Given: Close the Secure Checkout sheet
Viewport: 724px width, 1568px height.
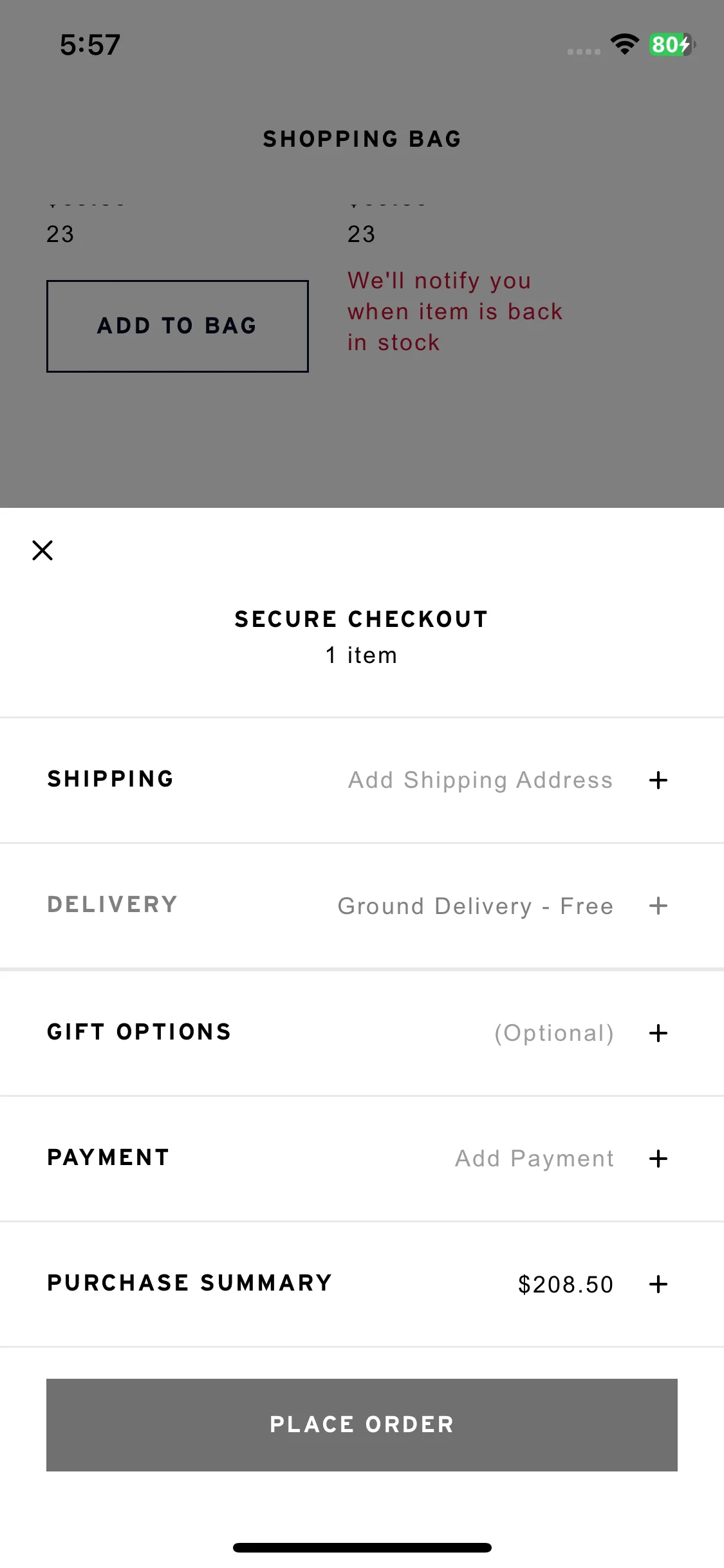Looking at the screenshot, I should 42,550.
